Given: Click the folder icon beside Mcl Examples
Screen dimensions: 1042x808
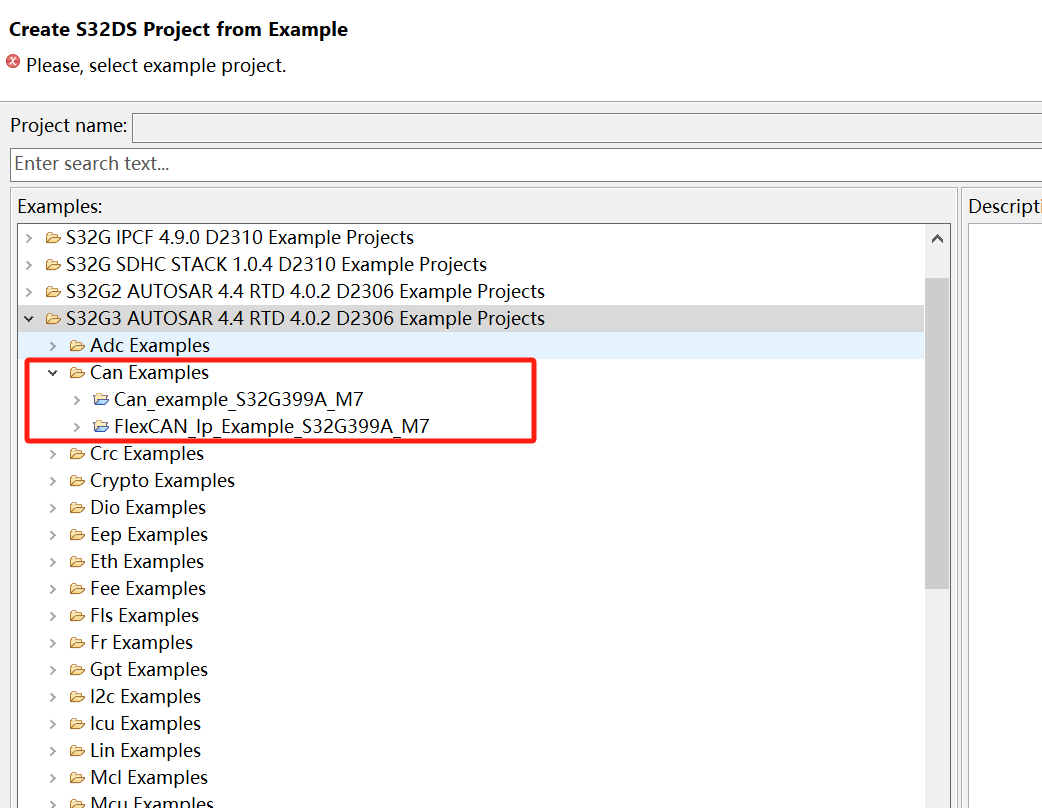Looking at the screenshot, I should (x=78, y=777).
